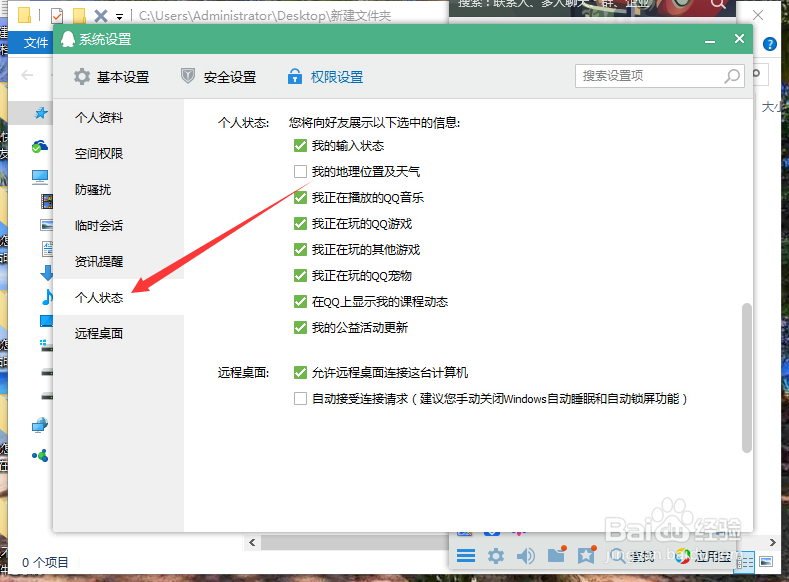Click the QQ sound speaker icon
This screenshot has width=789, height=582.
point(526,556)
